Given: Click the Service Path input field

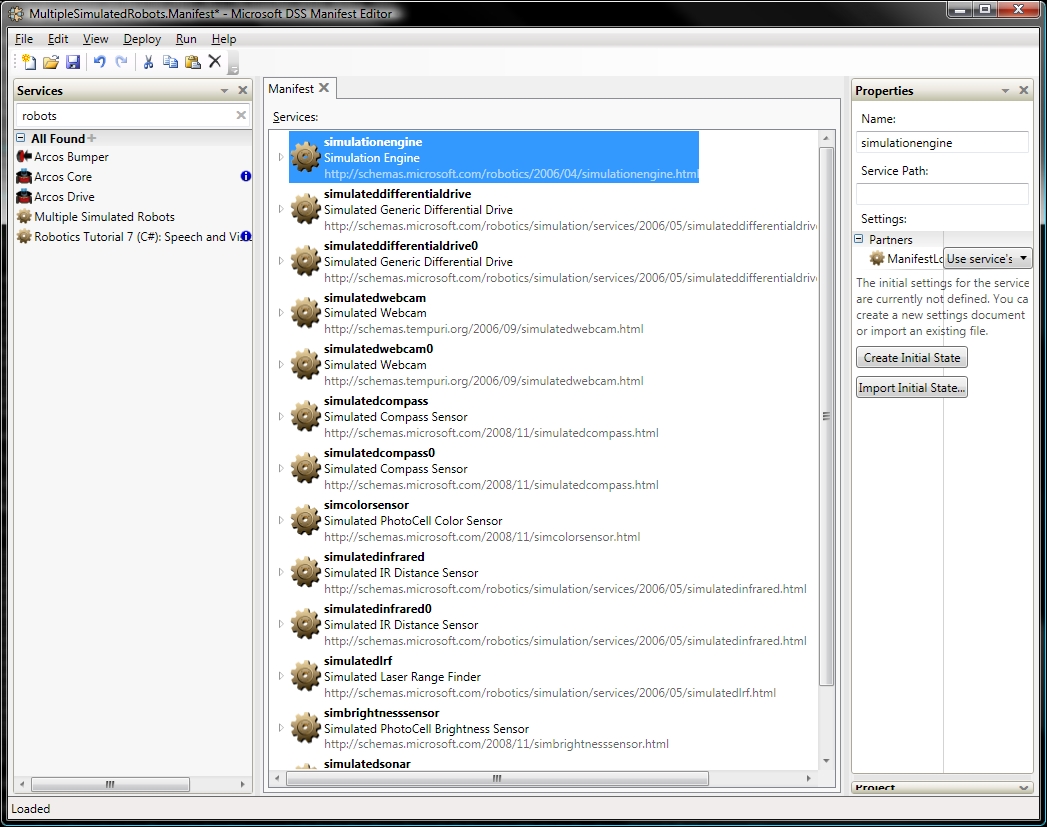Looking at the screenshot, I should pos(942,194).
